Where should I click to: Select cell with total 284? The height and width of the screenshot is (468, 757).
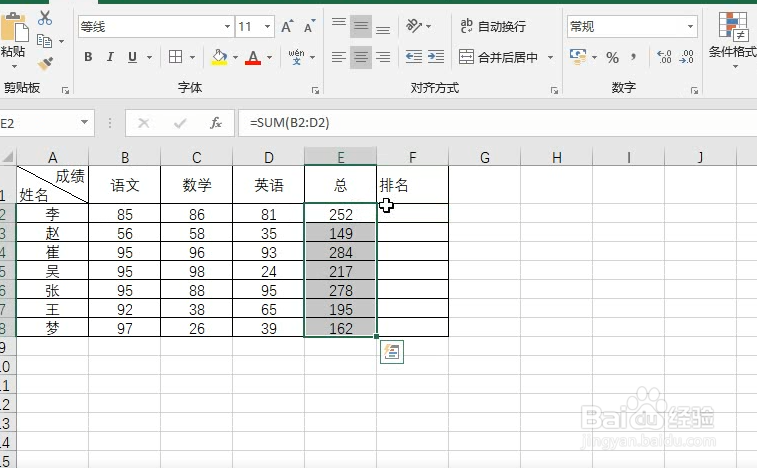tap(340, 252)
